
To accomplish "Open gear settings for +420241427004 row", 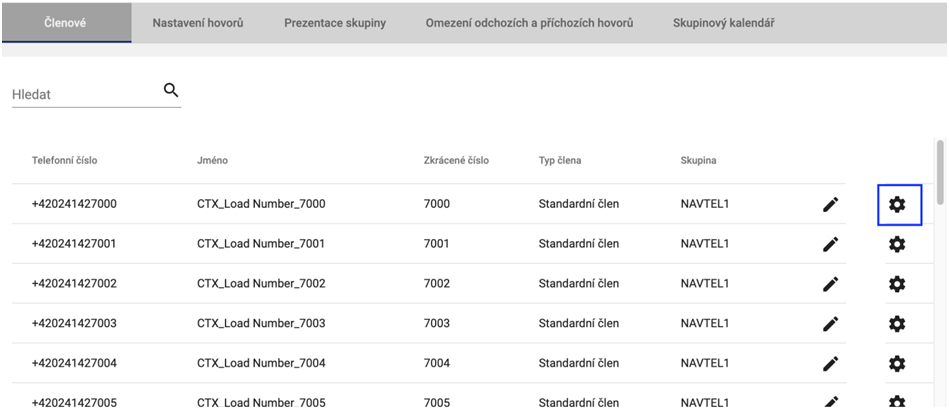I will 897,363.
